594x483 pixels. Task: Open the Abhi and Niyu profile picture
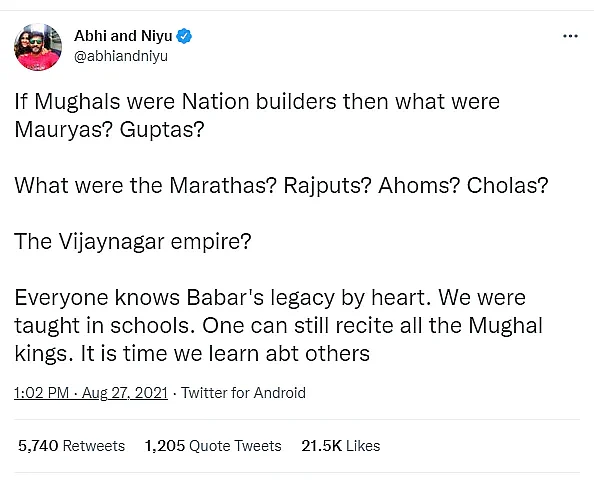pos(38,47)
